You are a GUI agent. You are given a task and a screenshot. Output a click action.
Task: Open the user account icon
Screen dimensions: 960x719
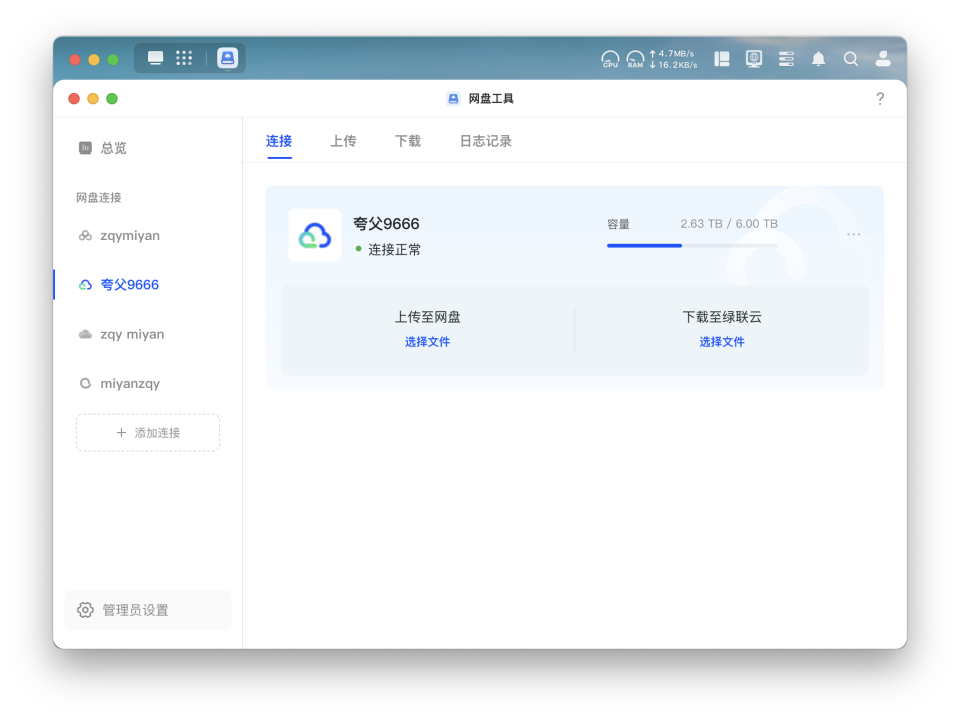(x=883, y=59)
